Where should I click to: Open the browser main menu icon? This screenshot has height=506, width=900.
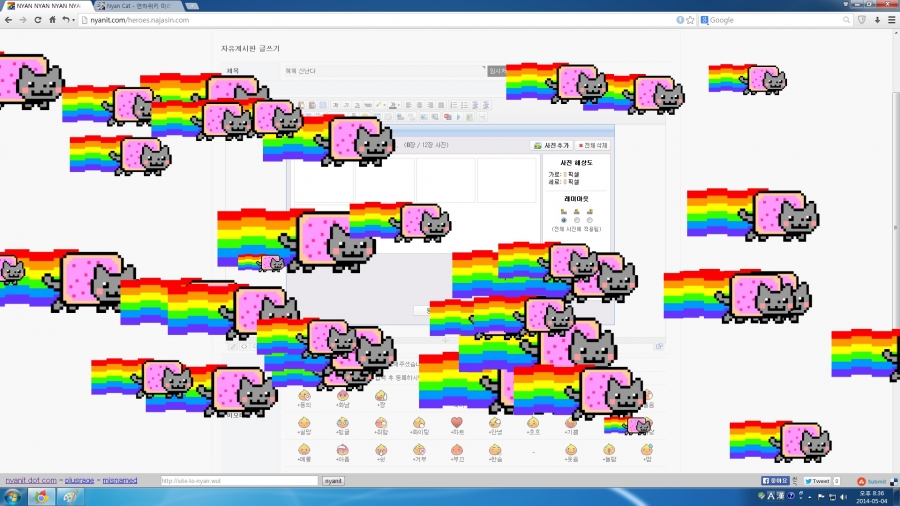[x=891, y=20]
